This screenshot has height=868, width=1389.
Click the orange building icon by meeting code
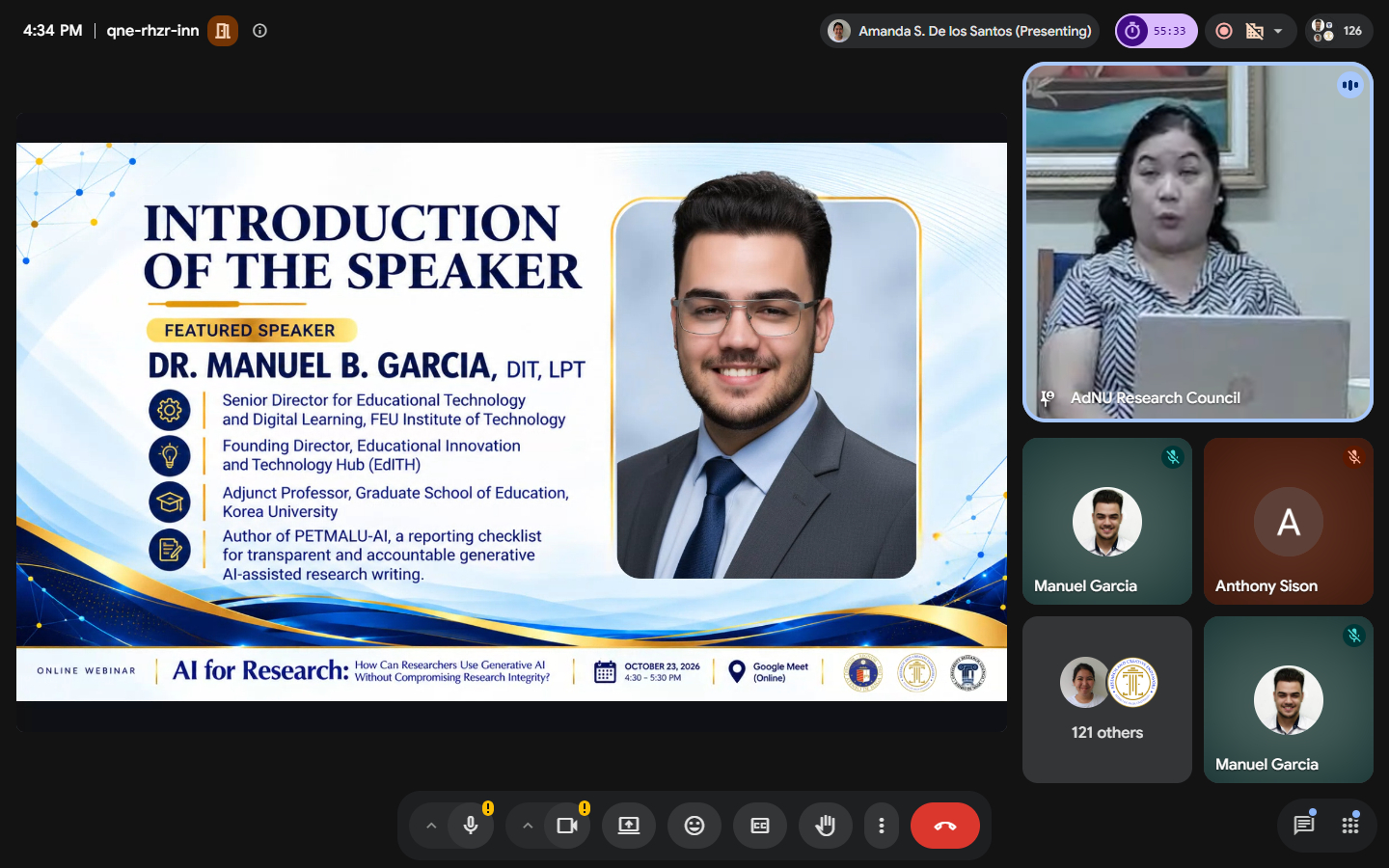pos(223,31)
